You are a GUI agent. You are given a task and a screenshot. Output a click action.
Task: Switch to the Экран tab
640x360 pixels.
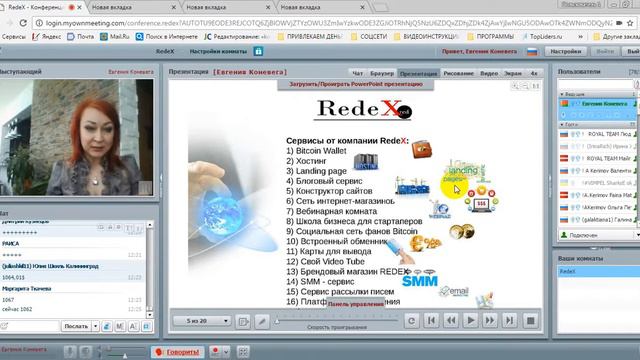513,73
